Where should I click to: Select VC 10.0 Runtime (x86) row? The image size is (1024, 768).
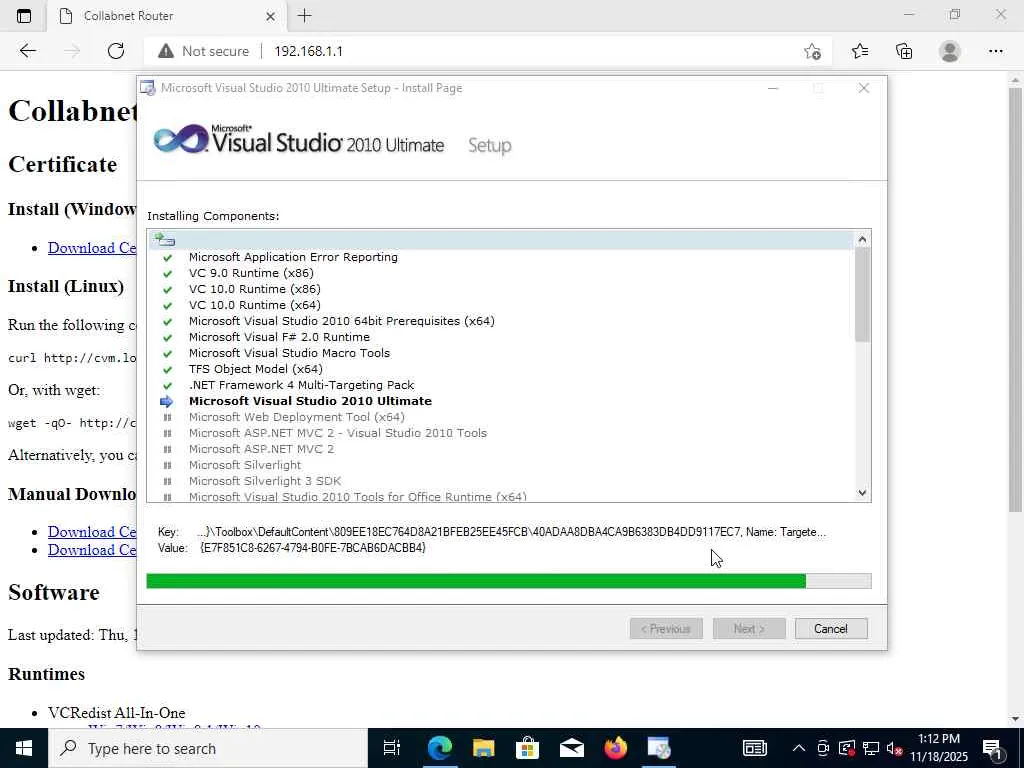[502, 289]
